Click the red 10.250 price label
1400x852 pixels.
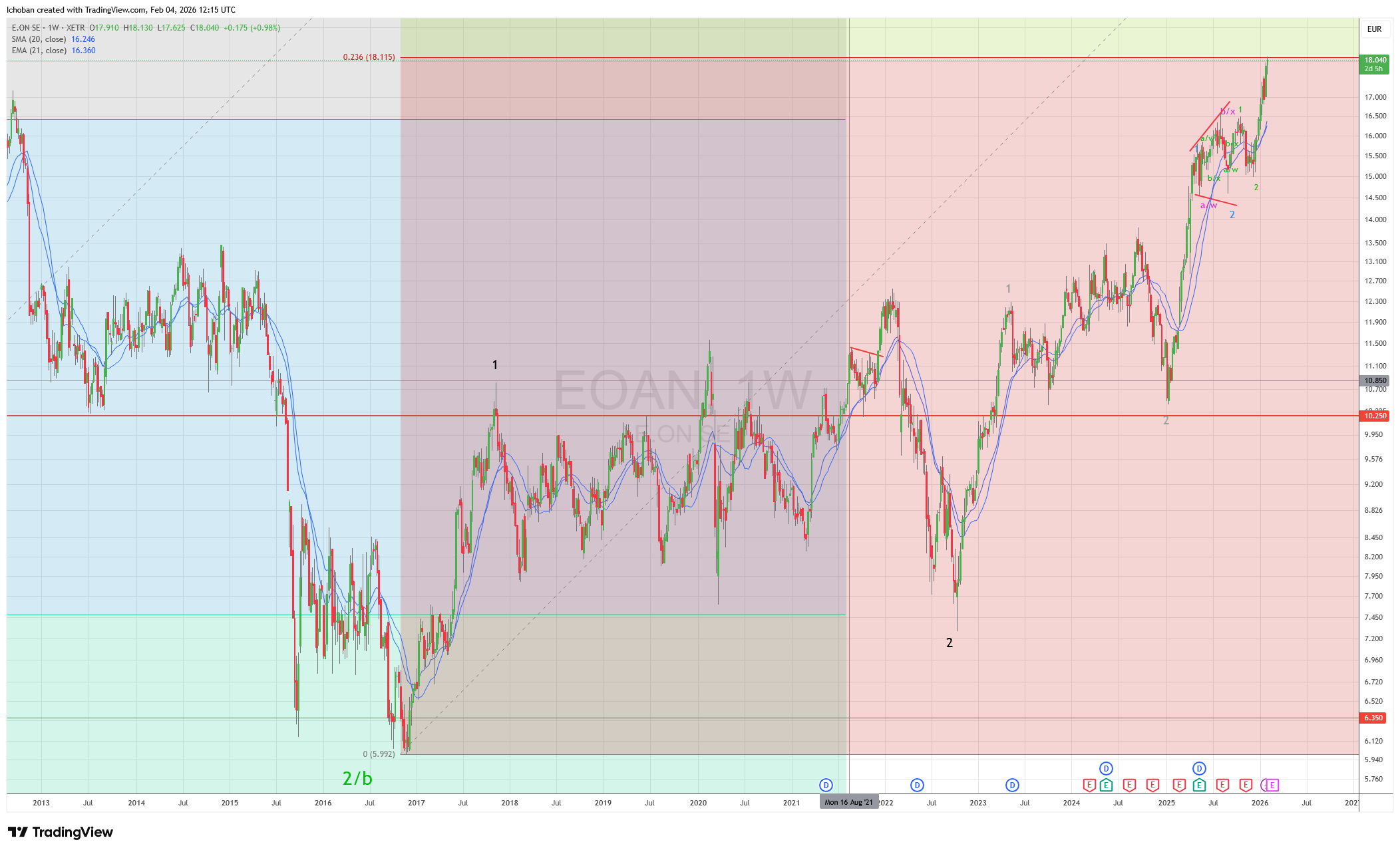pyautogui.click(x=1375, y=416)
